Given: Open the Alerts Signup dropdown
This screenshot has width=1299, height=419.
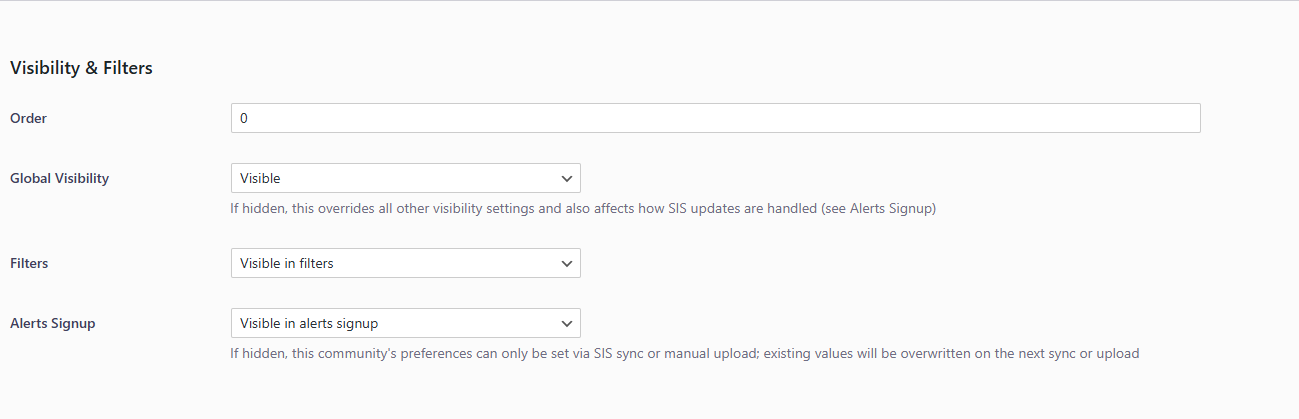Looking at the screenshot, I should click(405, 323).
